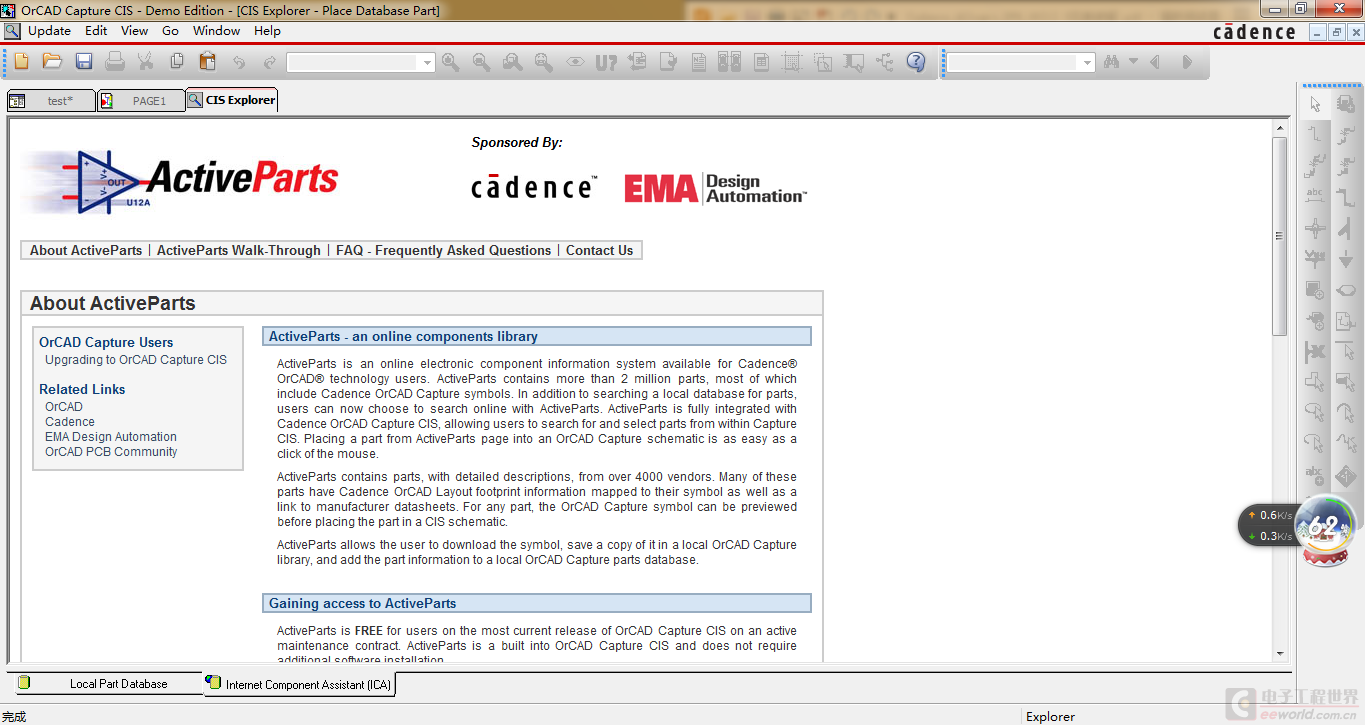Image resolution: width=1365 pixels, height=727 pixels.
Task: Open the Edit menu
Action: point(96,31)
